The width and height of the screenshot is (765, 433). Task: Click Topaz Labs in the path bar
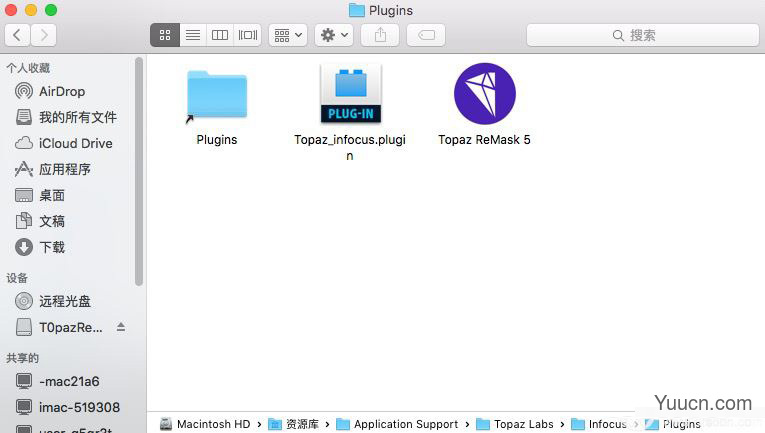click(515, 424)
